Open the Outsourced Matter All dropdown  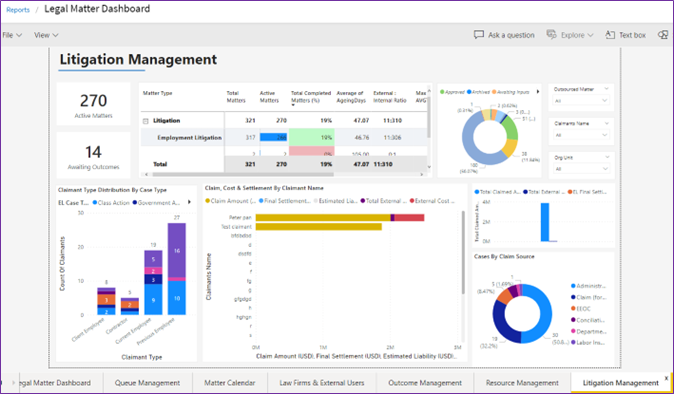[x=581, y=101]
